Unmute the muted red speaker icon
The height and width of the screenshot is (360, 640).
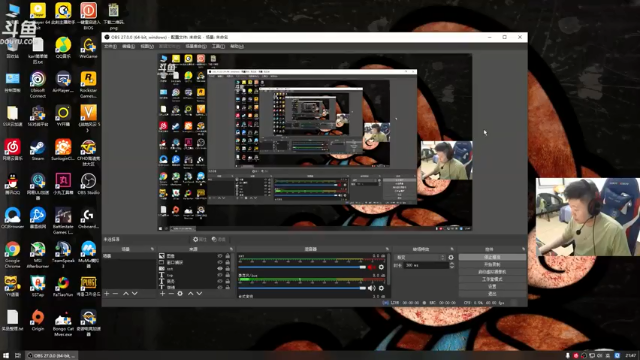point(371,267)
